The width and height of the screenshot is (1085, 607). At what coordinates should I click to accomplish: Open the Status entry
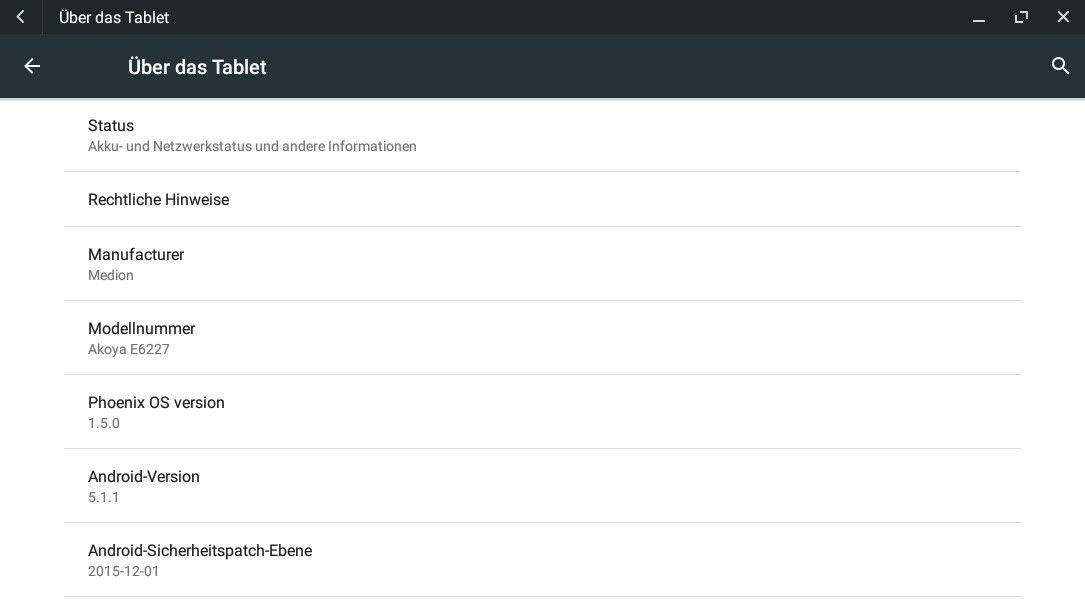click(x=542, y=135)
